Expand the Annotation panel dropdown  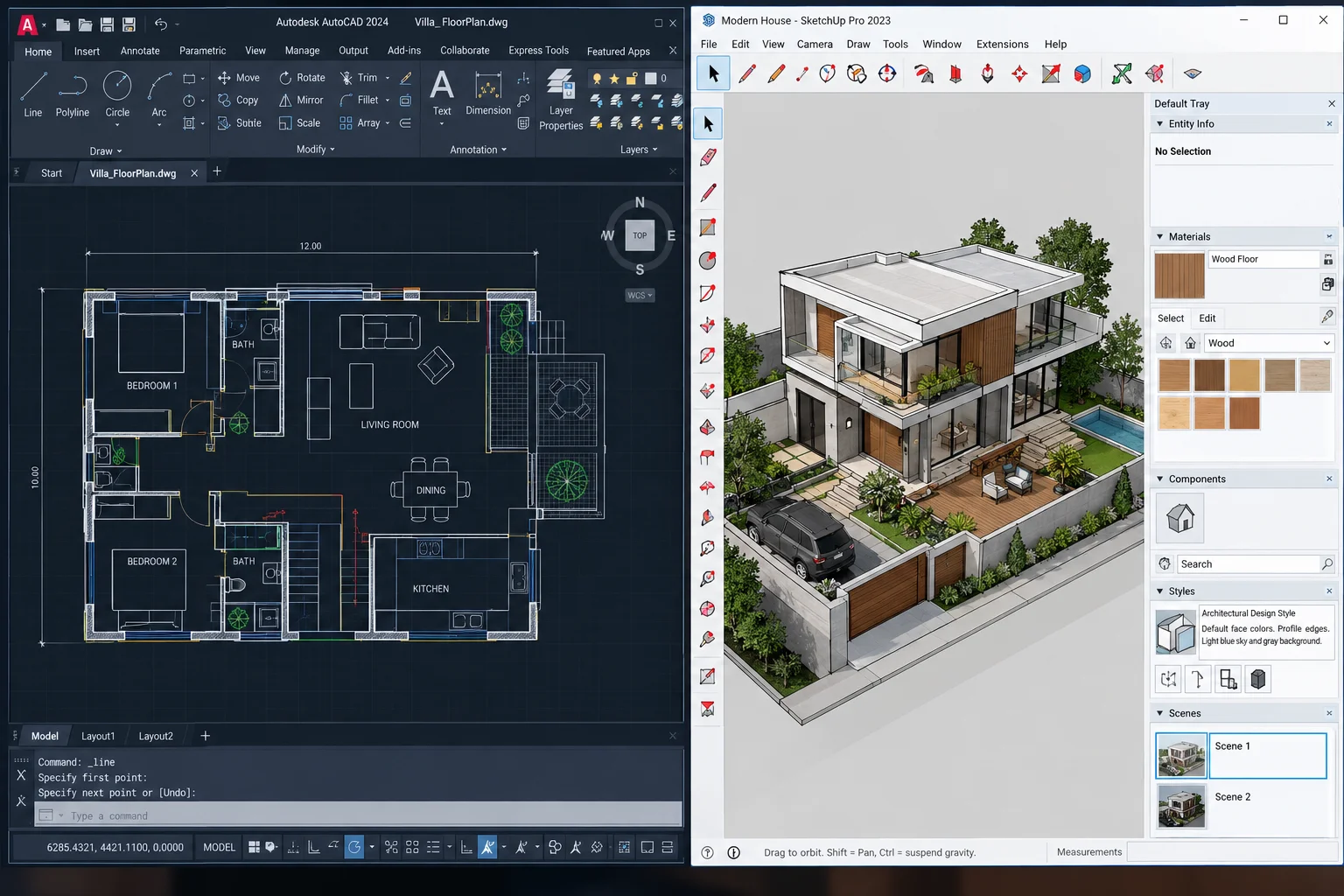click(x=479, y=150)
